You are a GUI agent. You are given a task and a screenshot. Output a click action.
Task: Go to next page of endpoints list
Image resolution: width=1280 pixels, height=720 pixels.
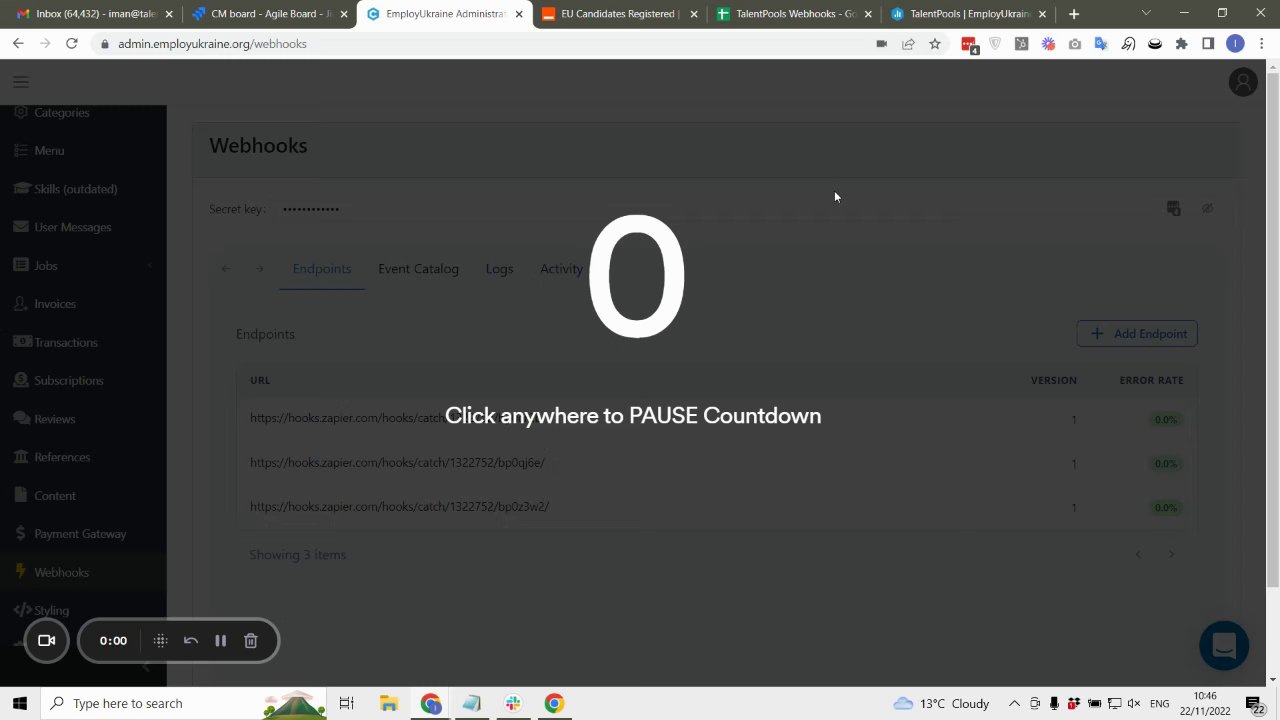click(1171, 555)
